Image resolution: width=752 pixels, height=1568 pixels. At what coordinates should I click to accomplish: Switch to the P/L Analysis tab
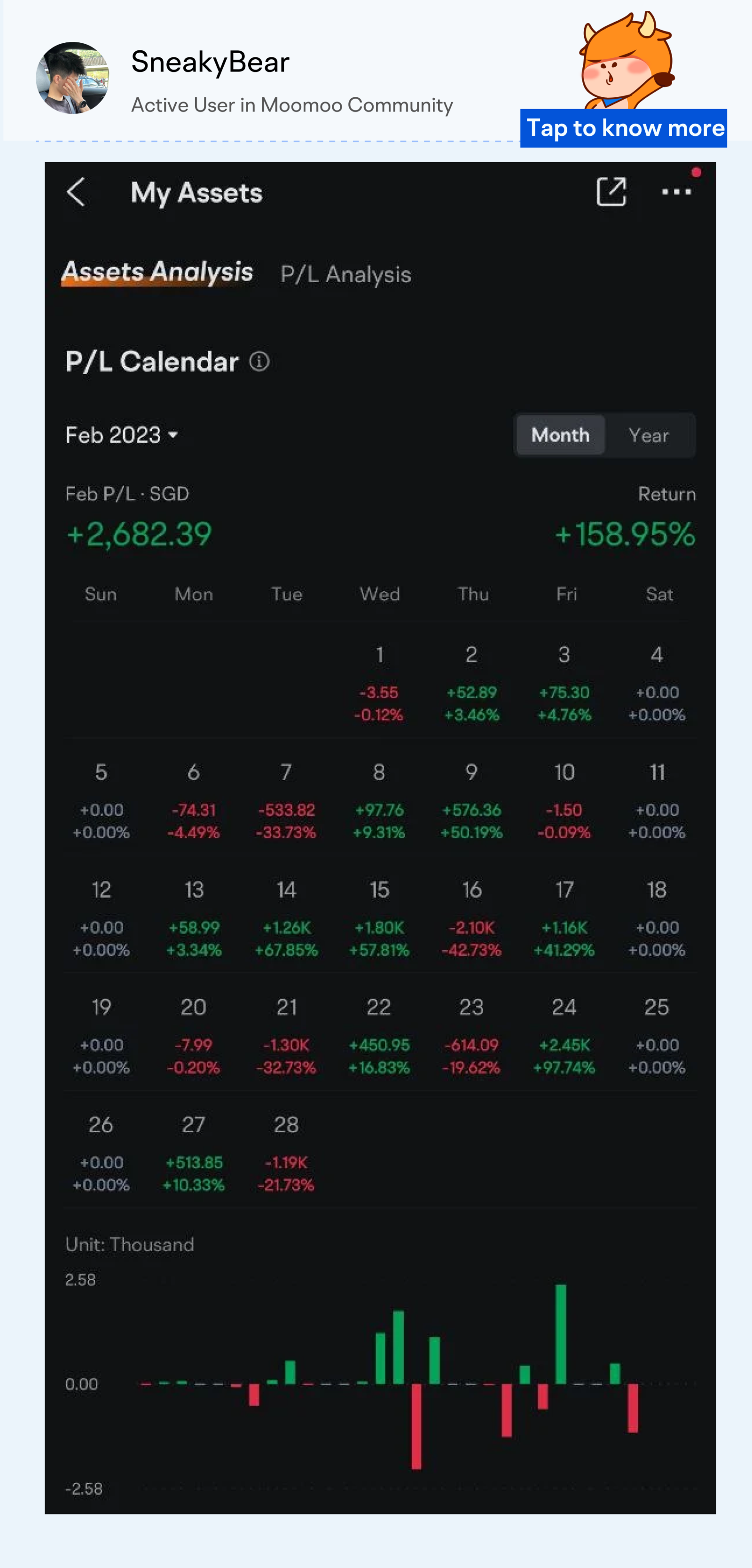(x=345, y=274)
